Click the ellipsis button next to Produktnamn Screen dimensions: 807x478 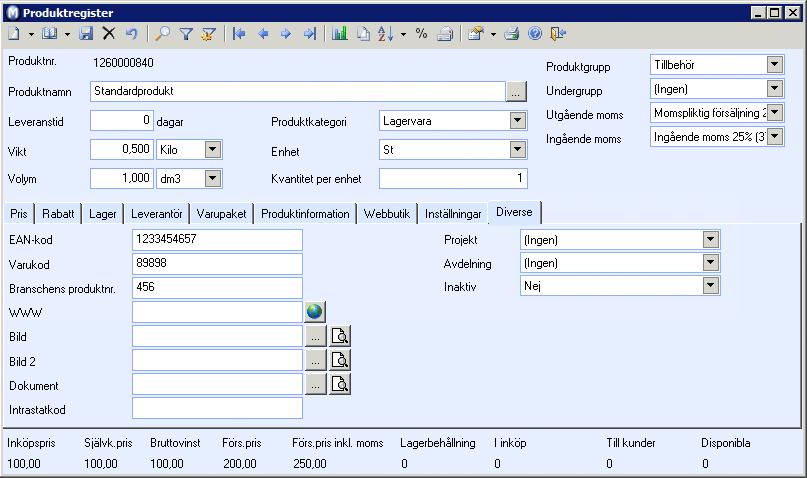click(516, 92)
